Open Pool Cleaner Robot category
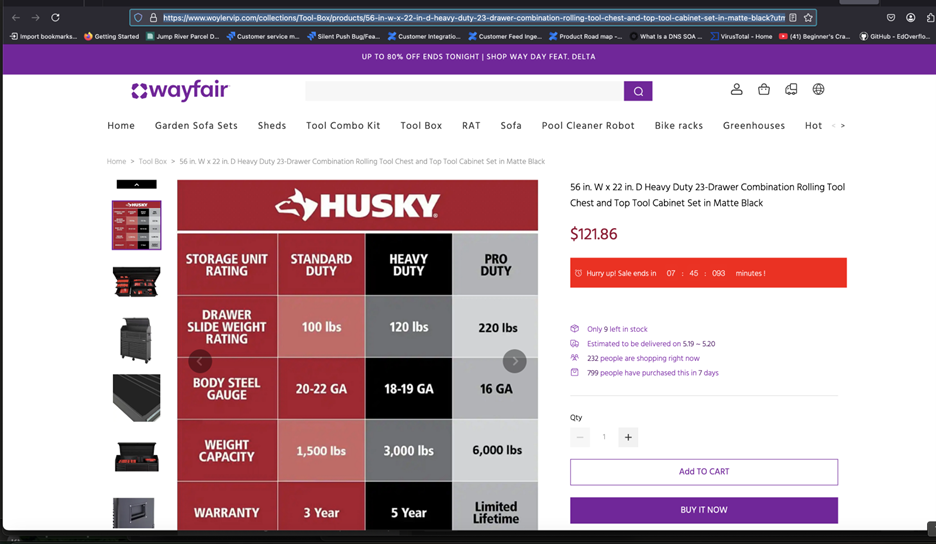Image resolution: width=936 pixels, height=544 pixels. [x=588, y=125]
